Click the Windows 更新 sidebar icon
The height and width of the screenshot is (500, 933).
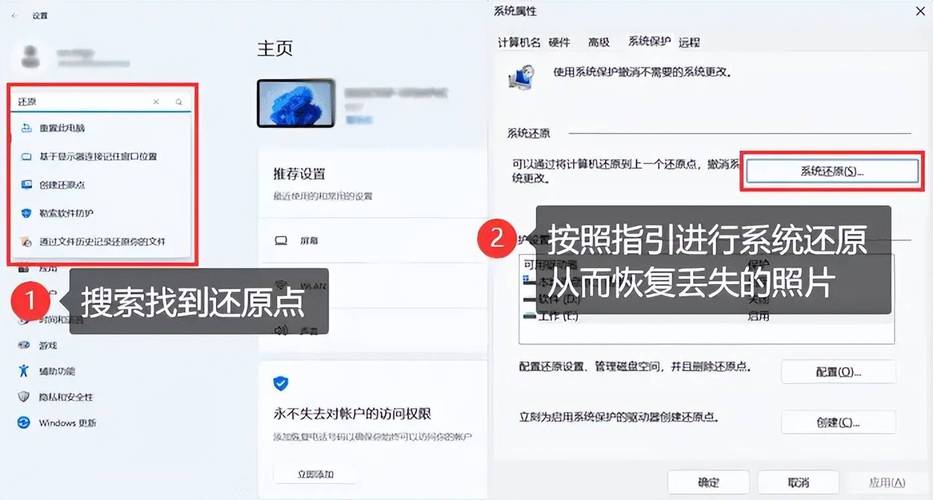(x=23, y=422)
